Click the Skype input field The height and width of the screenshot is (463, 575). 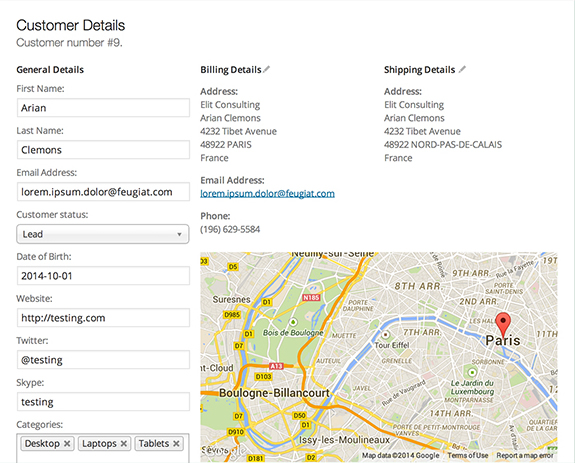(103, 402)
